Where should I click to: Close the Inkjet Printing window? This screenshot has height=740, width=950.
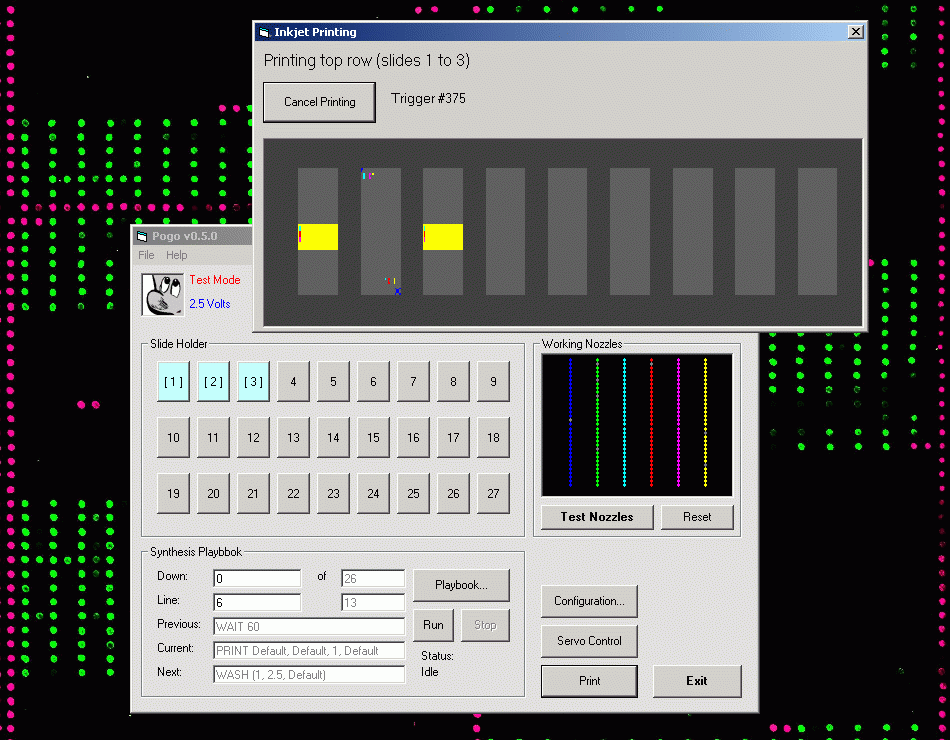[855, 32]
